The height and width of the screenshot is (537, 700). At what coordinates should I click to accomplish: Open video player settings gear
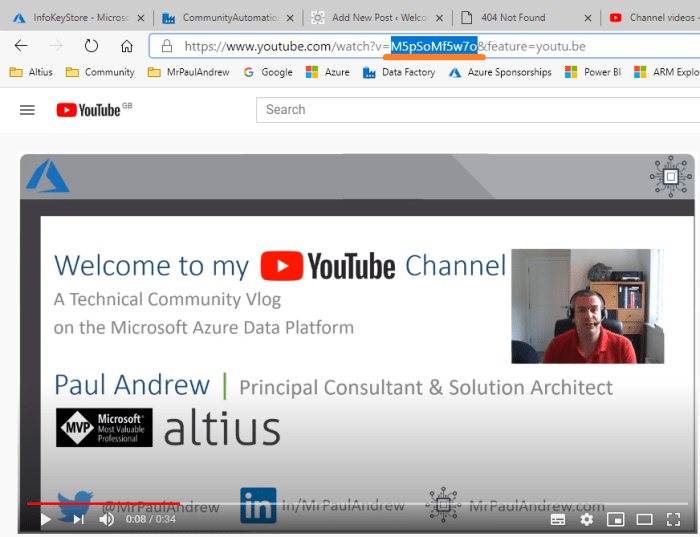click(x=587, y=519)
